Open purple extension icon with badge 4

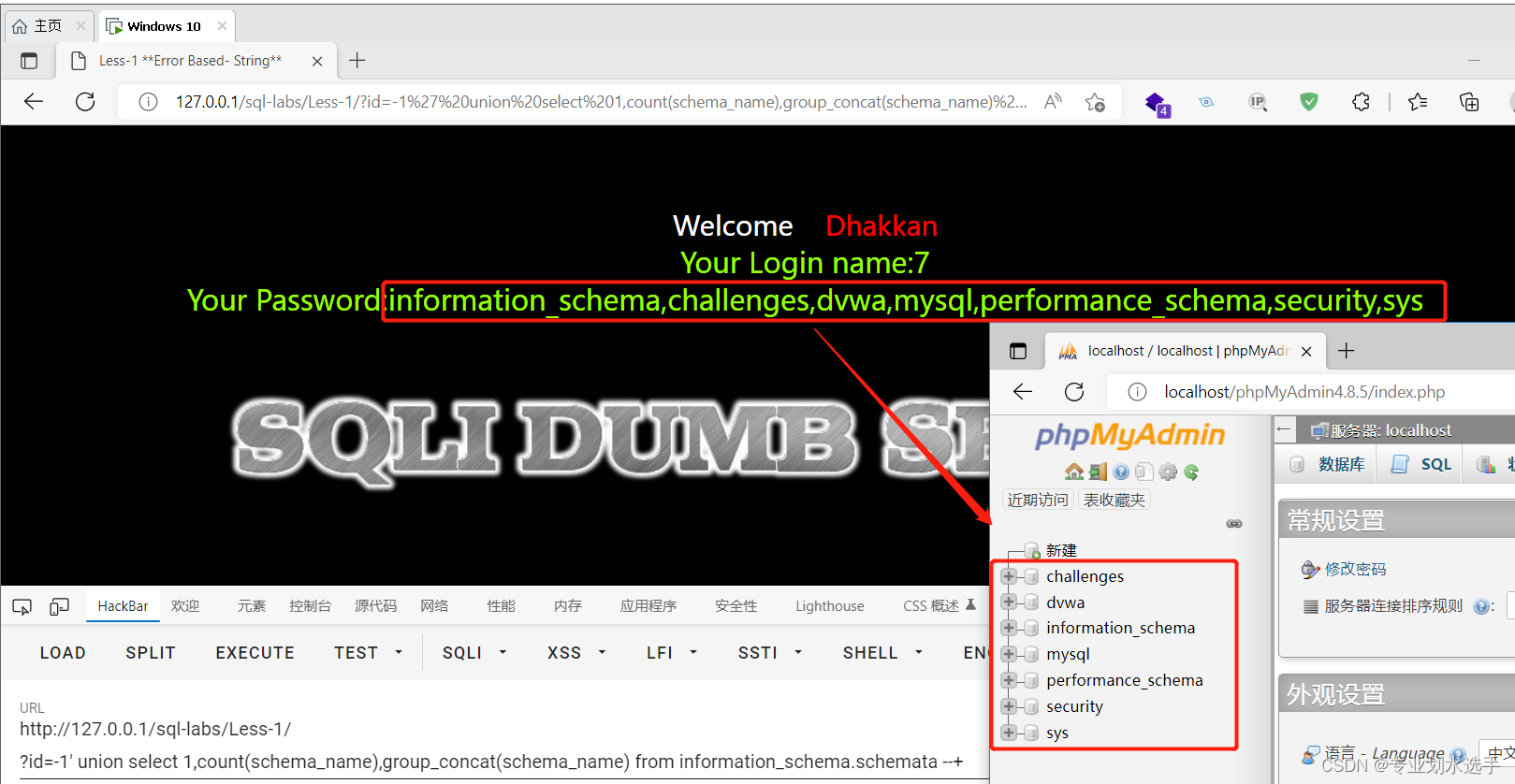point(1157,103)
